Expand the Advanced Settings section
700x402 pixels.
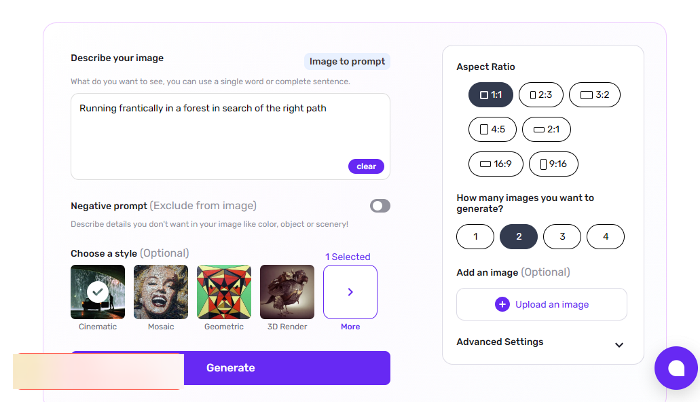(x=500, y=342)
